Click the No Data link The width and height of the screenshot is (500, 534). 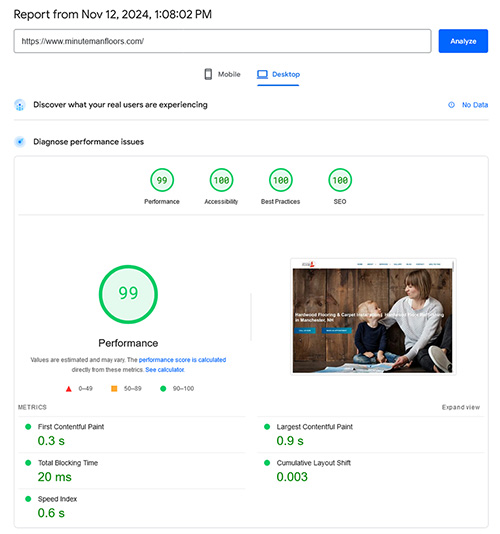click(475, 105)
